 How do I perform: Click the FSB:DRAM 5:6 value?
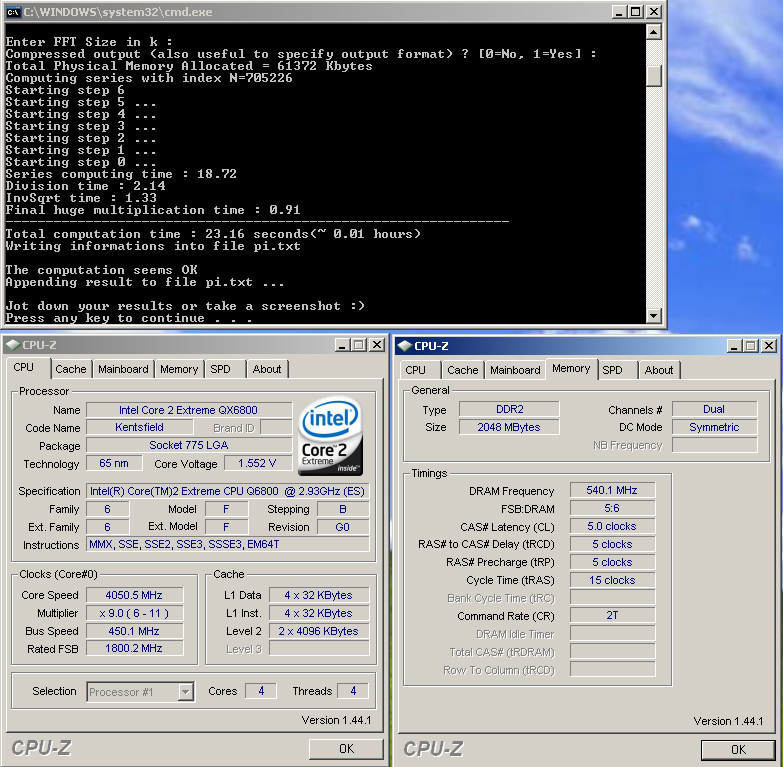(612, 508)
